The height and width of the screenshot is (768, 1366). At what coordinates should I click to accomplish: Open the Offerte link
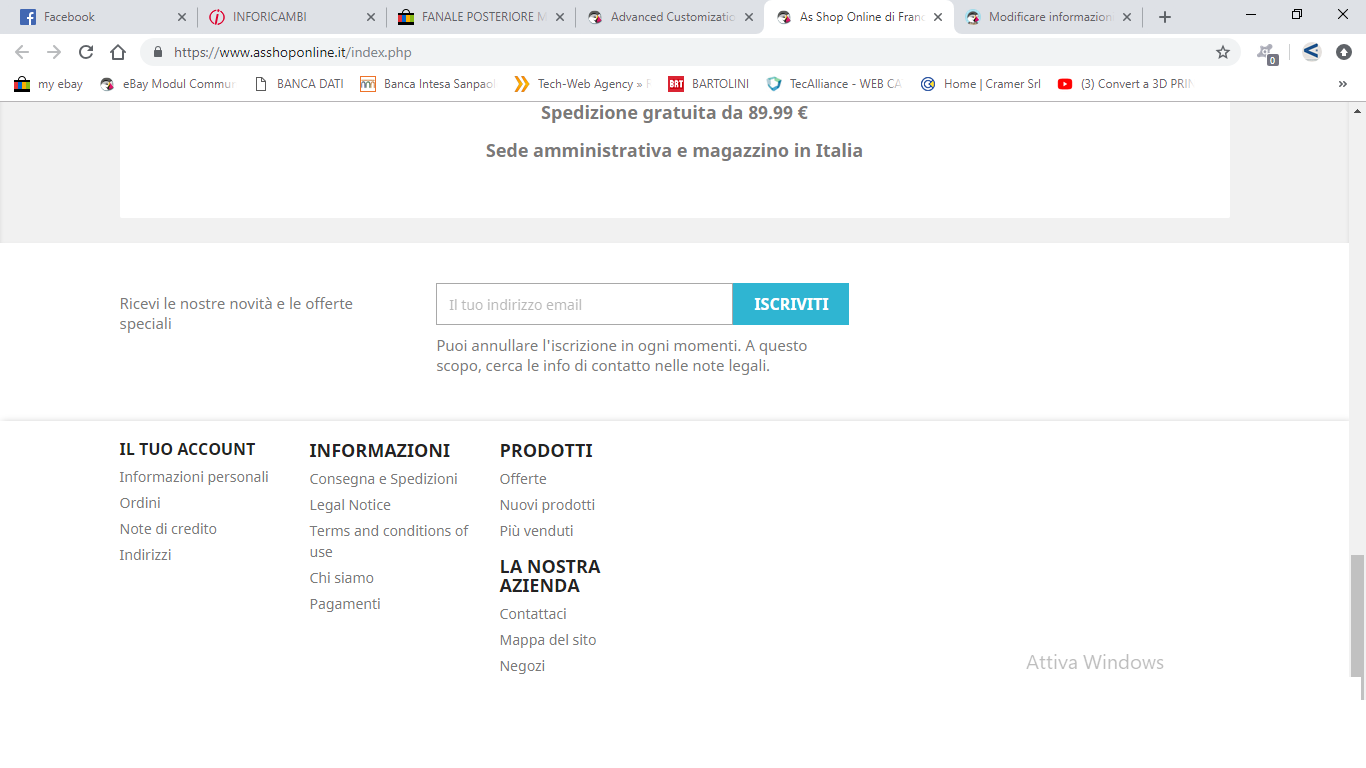tap(523, 479)
